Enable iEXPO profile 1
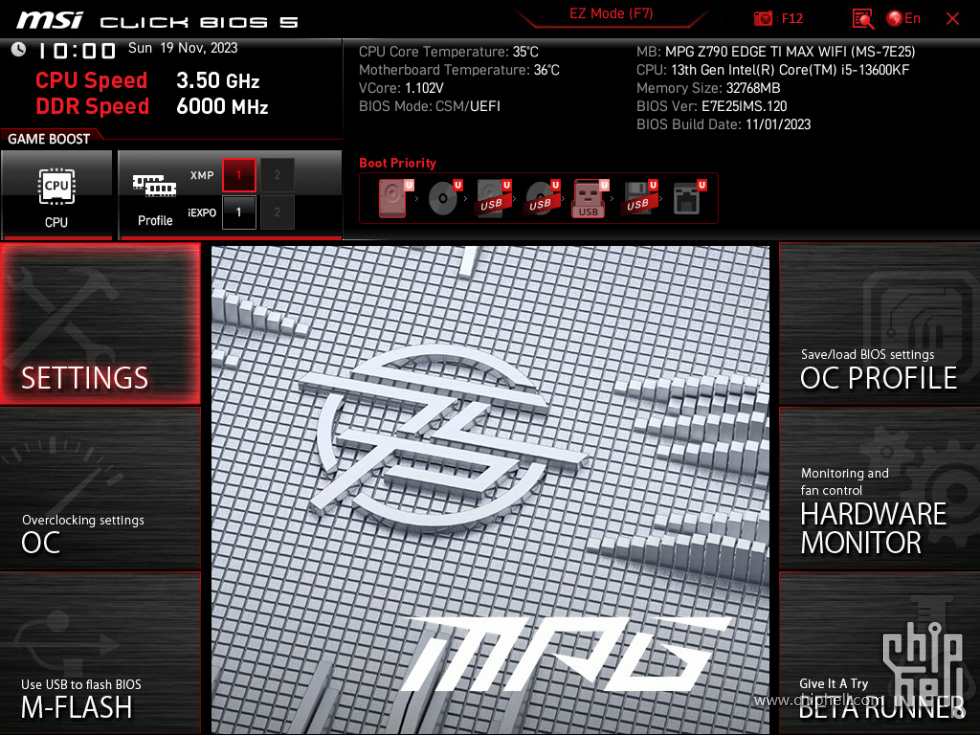 239,212
